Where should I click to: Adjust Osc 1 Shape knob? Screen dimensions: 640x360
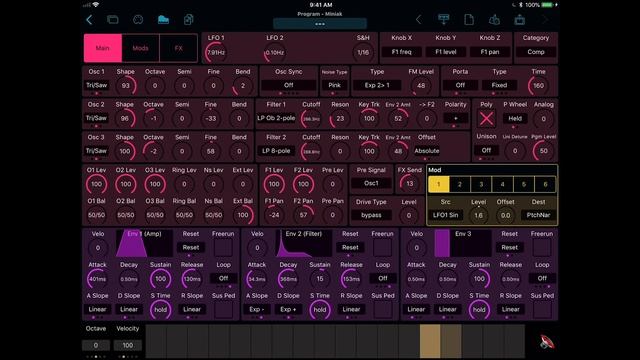pyautogui.click(x=125, y=86)
